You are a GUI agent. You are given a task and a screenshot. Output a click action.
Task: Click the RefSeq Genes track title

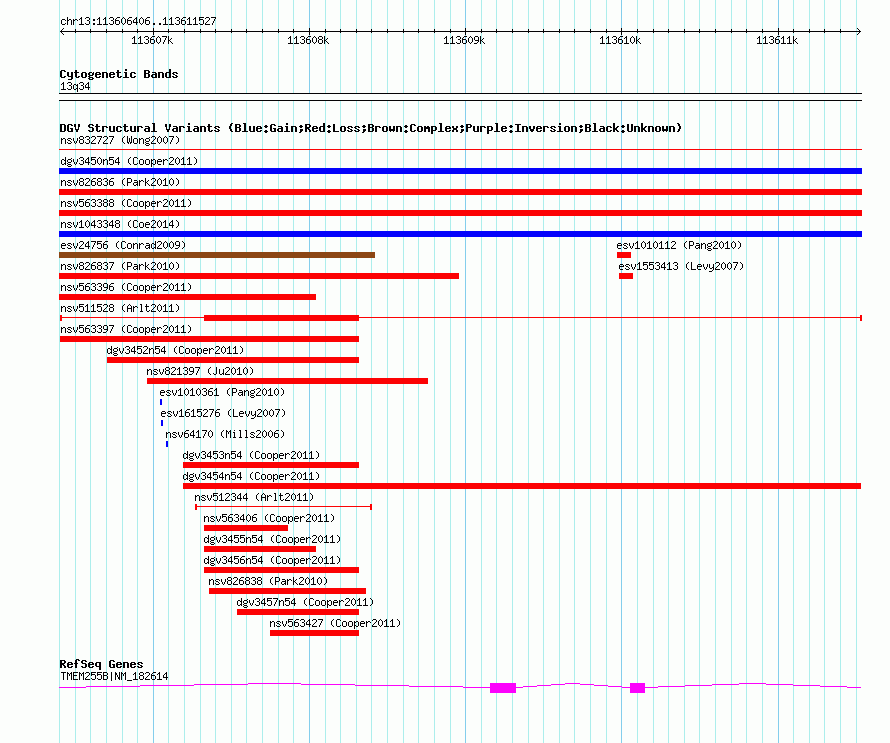(101, 664)
